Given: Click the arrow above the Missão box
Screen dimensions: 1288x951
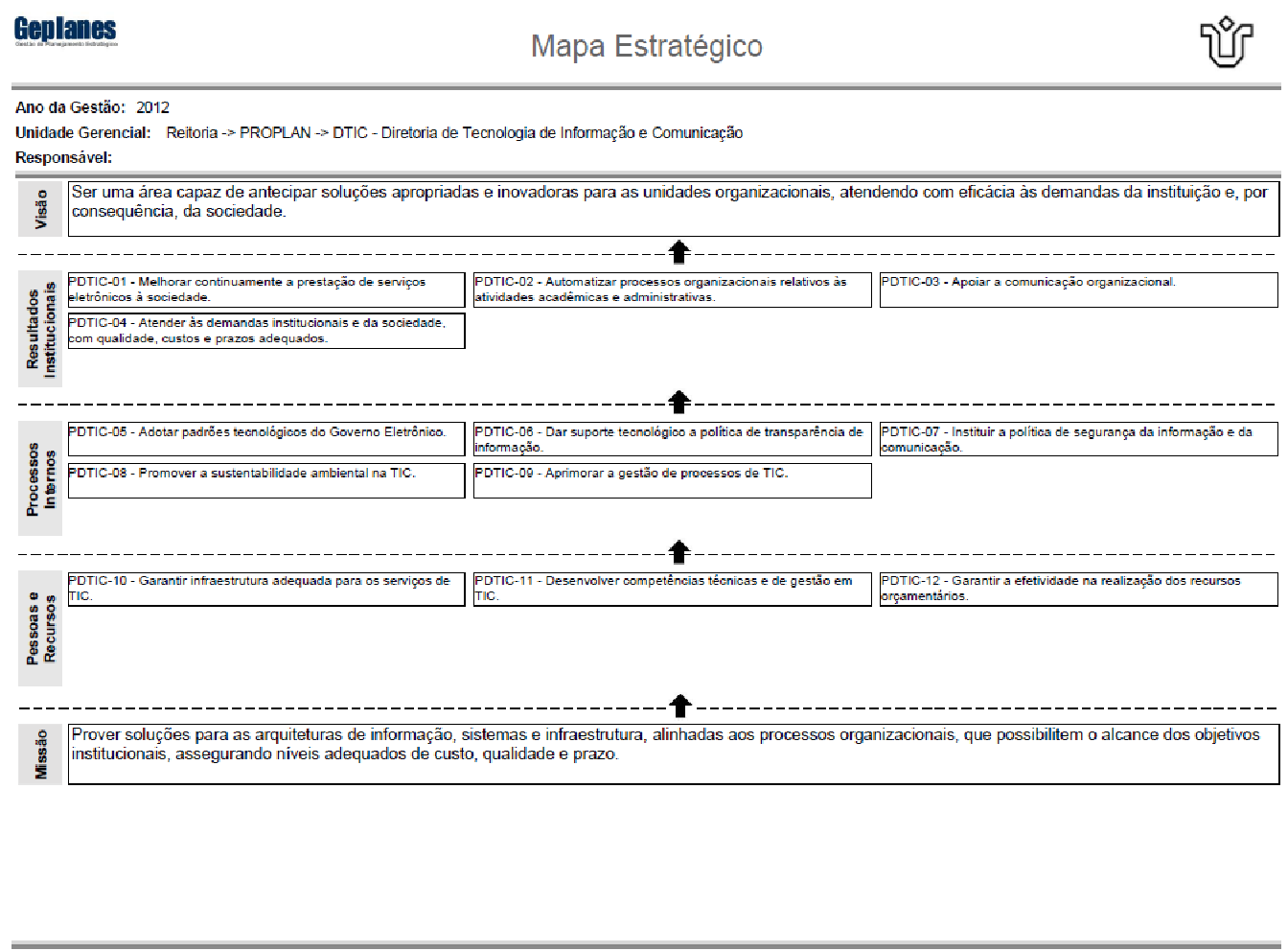Looking at the screenshot, I should coord(679,706).
